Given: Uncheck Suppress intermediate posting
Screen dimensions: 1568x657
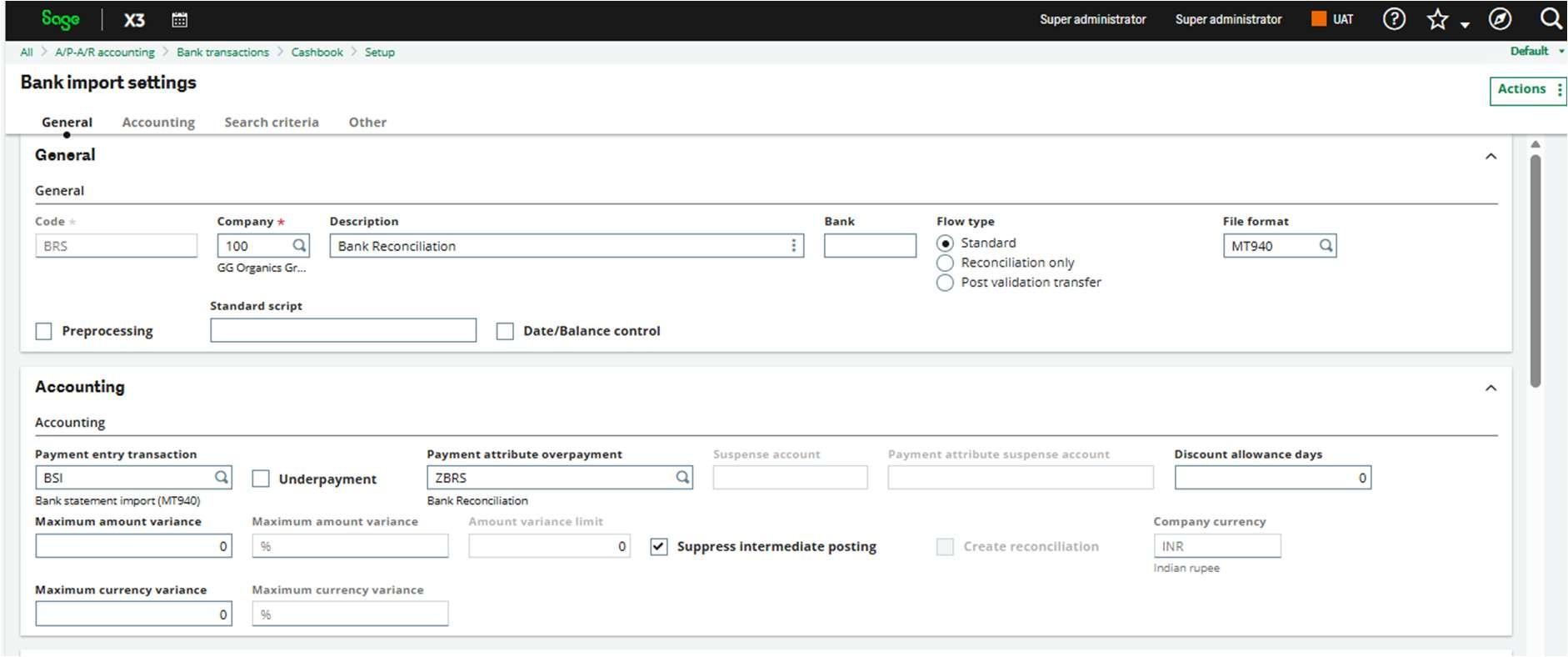Looking at the screenshot, I should pos(659,547).
